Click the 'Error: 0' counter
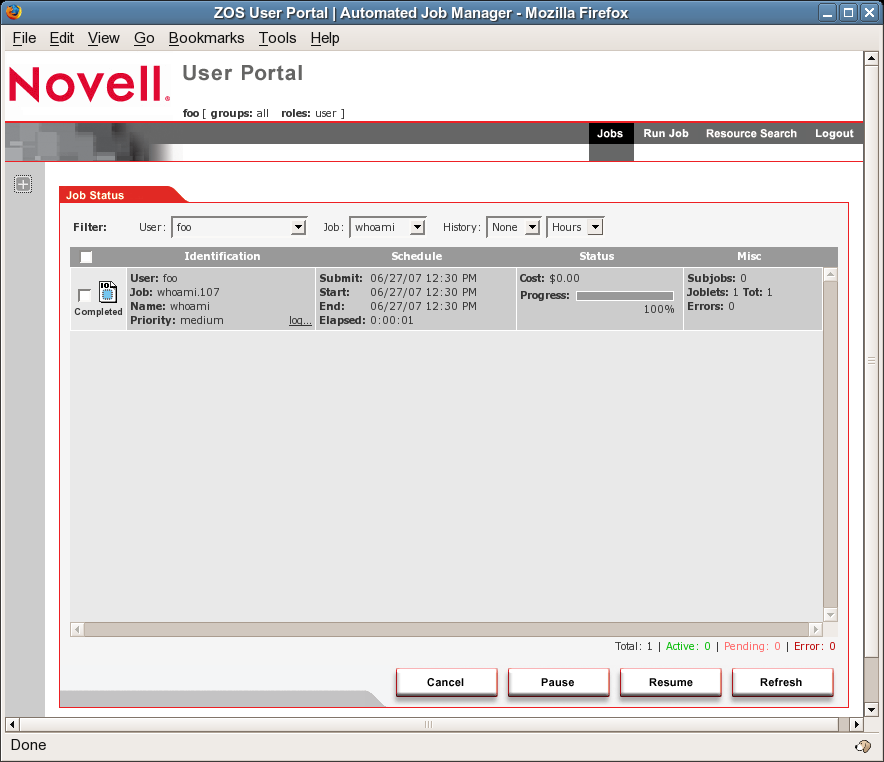 [815, 646]
